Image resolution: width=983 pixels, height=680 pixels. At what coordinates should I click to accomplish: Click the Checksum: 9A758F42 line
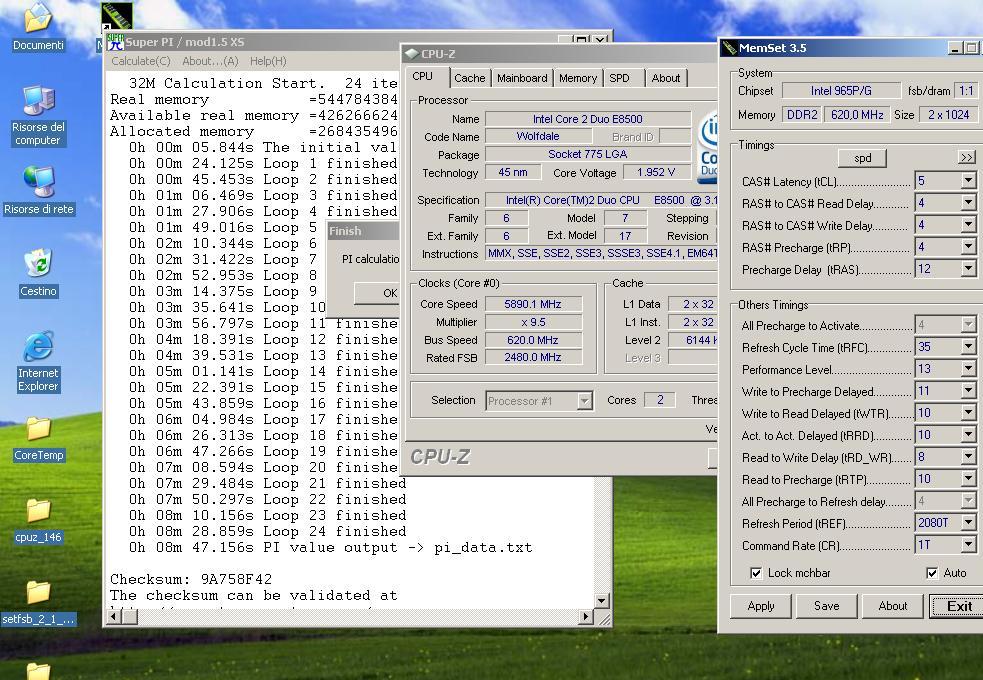coord(191,579)
